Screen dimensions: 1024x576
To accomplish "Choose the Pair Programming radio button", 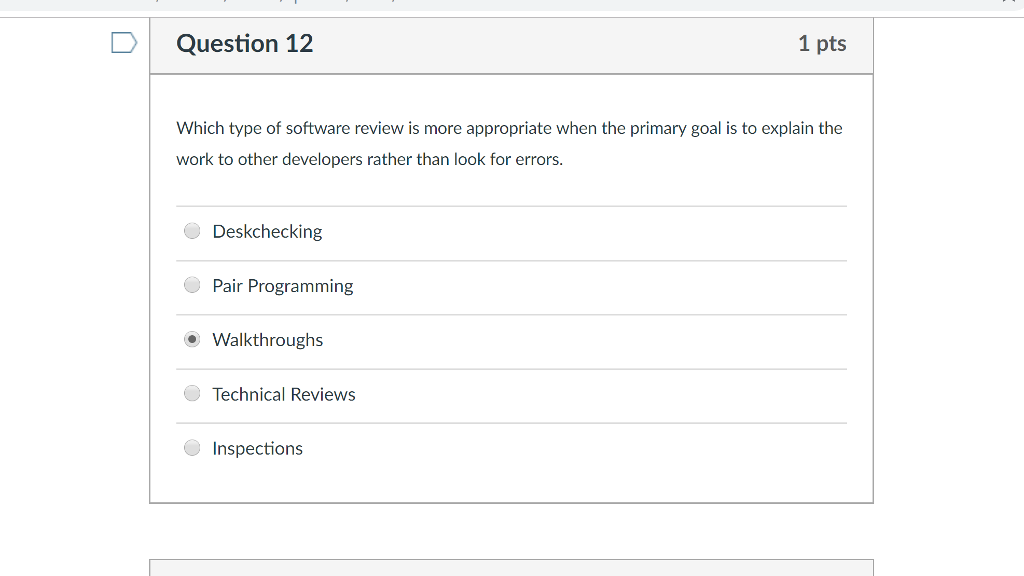I will tap(192, 285).
